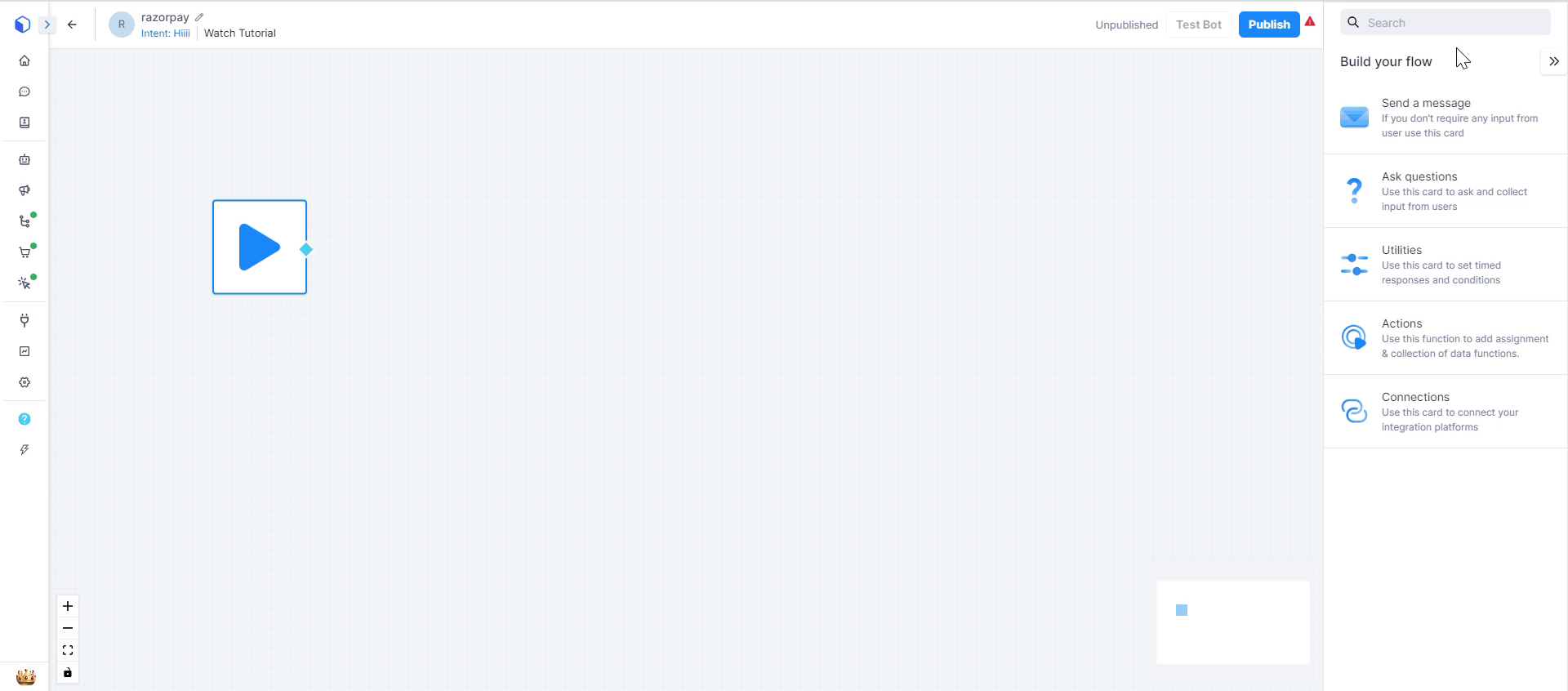
Task: Click the pencil icon to rename razorpay
Action: [199, 17]
